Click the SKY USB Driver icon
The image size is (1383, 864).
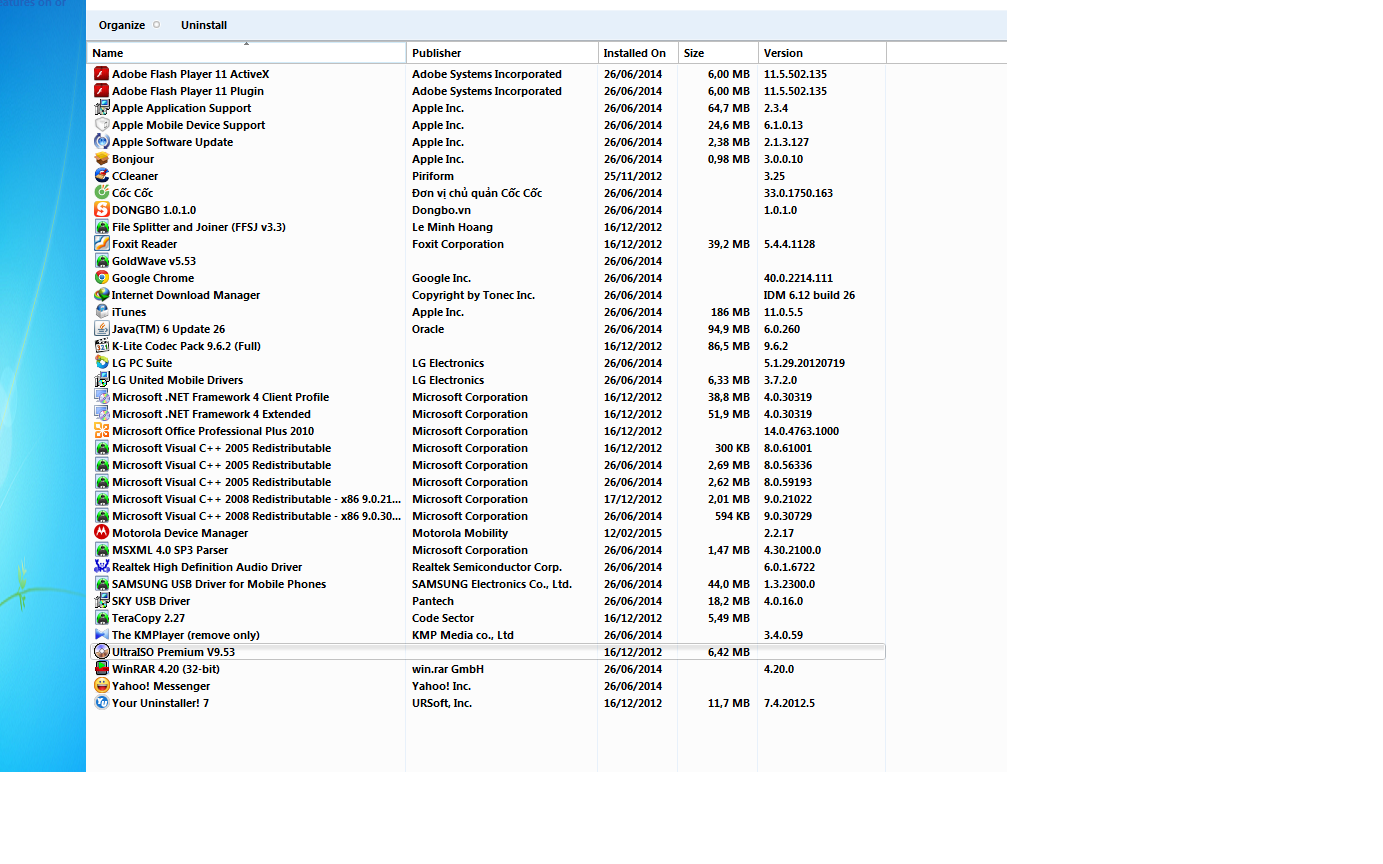tap(101, 601)
